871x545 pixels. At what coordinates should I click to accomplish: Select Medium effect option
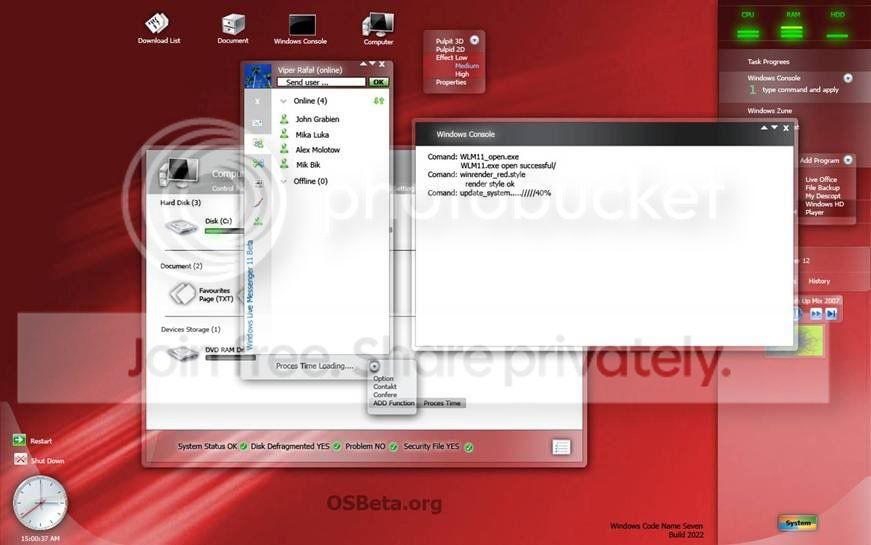[467, 66]
